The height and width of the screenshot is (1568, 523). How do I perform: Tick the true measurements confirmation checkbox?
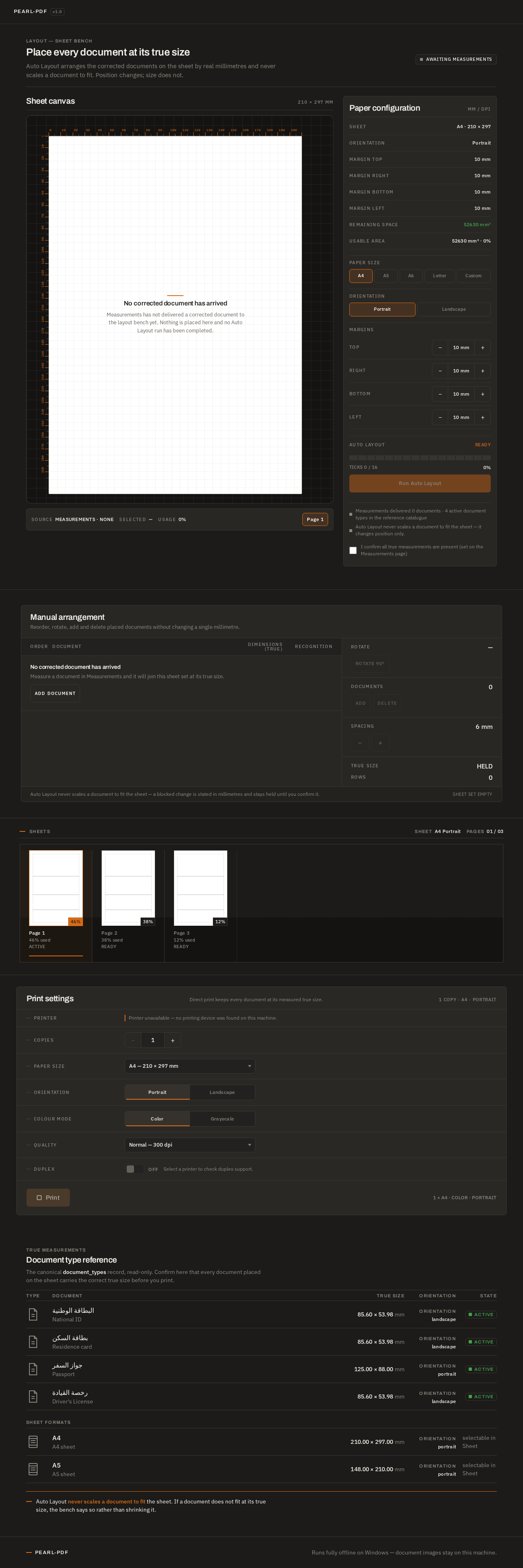pyautogui.click(x=353, y=550)
